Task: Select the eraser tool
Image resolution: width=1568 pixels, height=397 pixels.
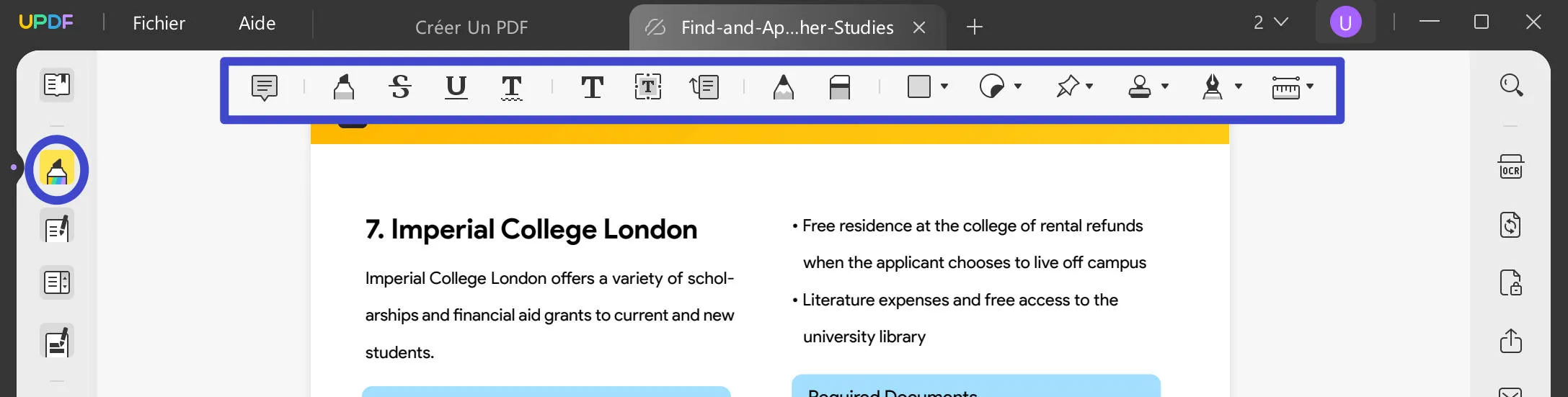Action: [840, 87]
